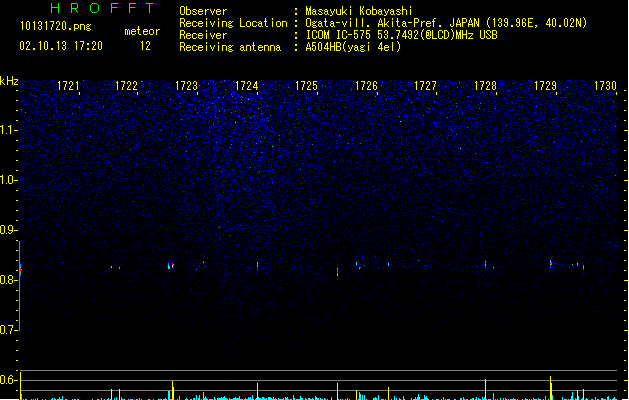Screen dimensions: 629x400
Task: Click the 'Receiver' field label
Action: (x=203, y=35)
